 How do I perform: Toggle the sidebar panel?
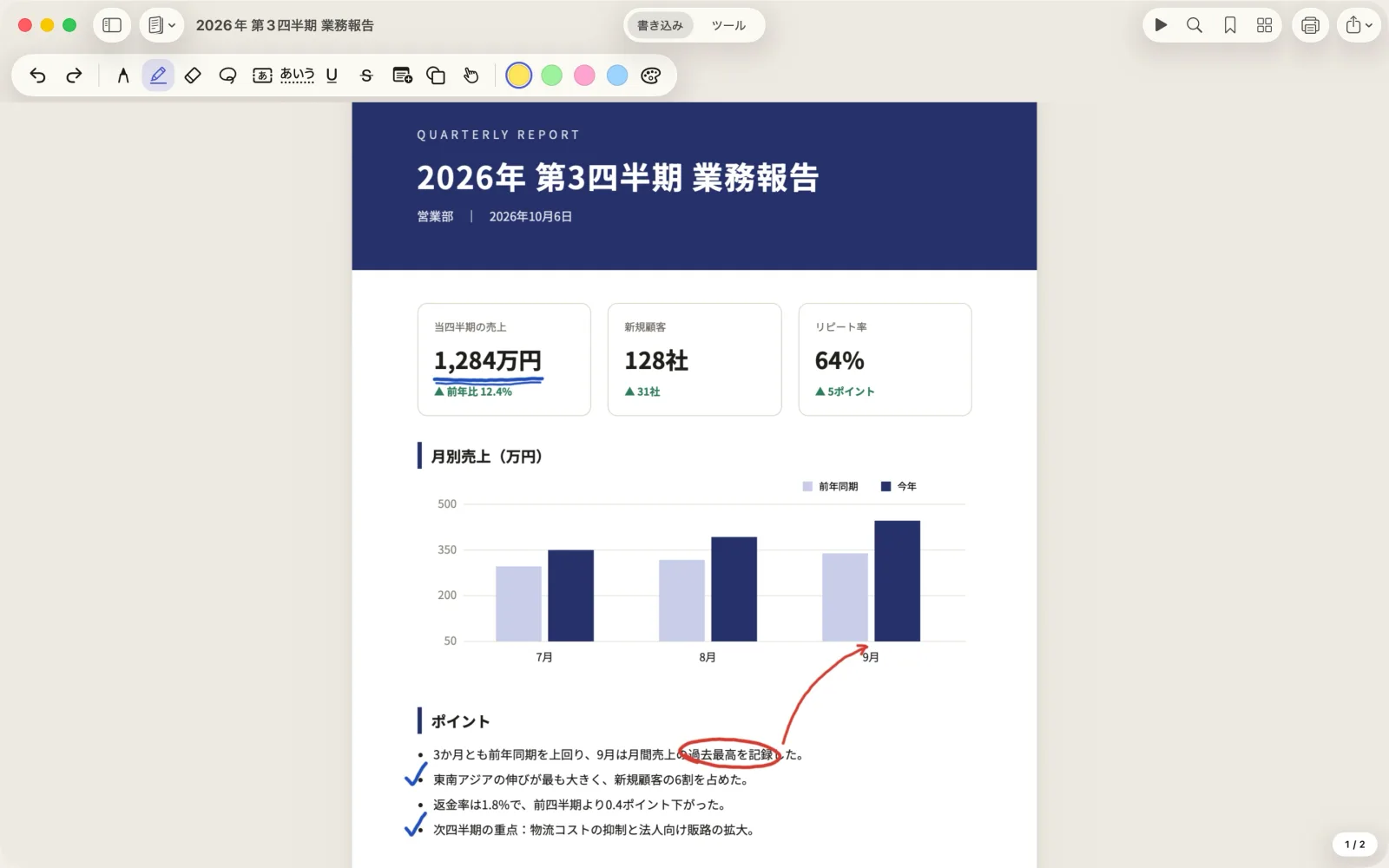point(112,25)
